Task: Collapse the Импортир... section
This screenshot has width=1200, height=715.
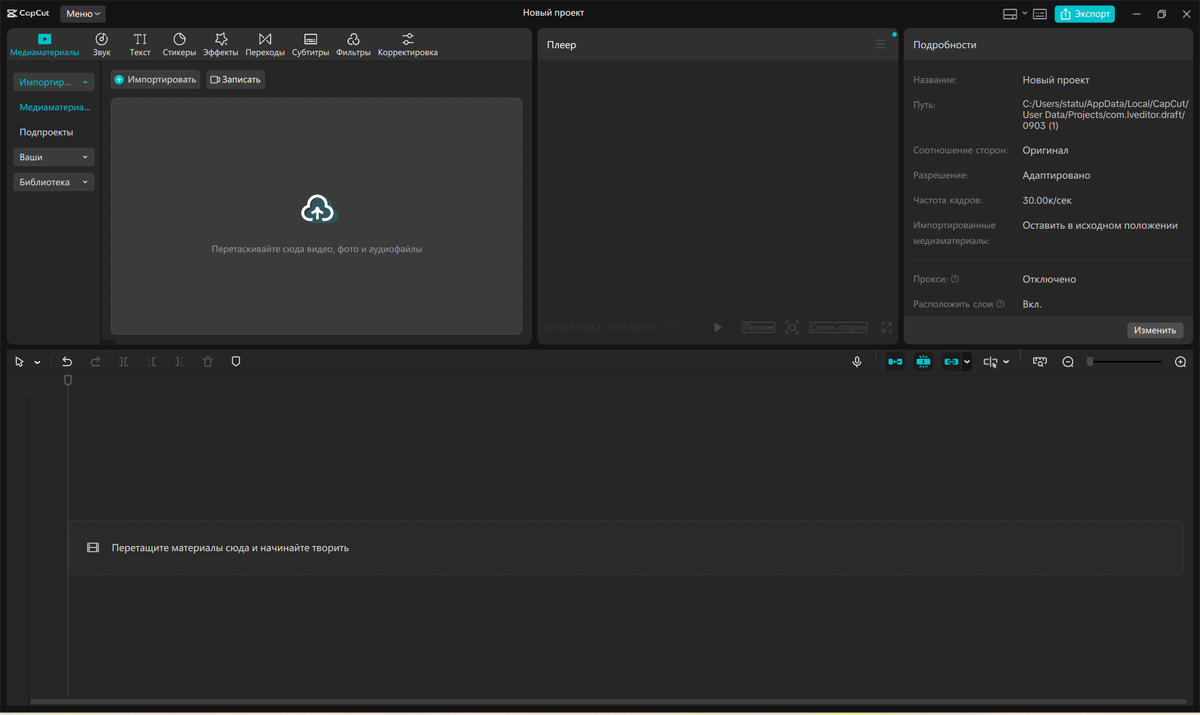Action: (x=54, y=82)
